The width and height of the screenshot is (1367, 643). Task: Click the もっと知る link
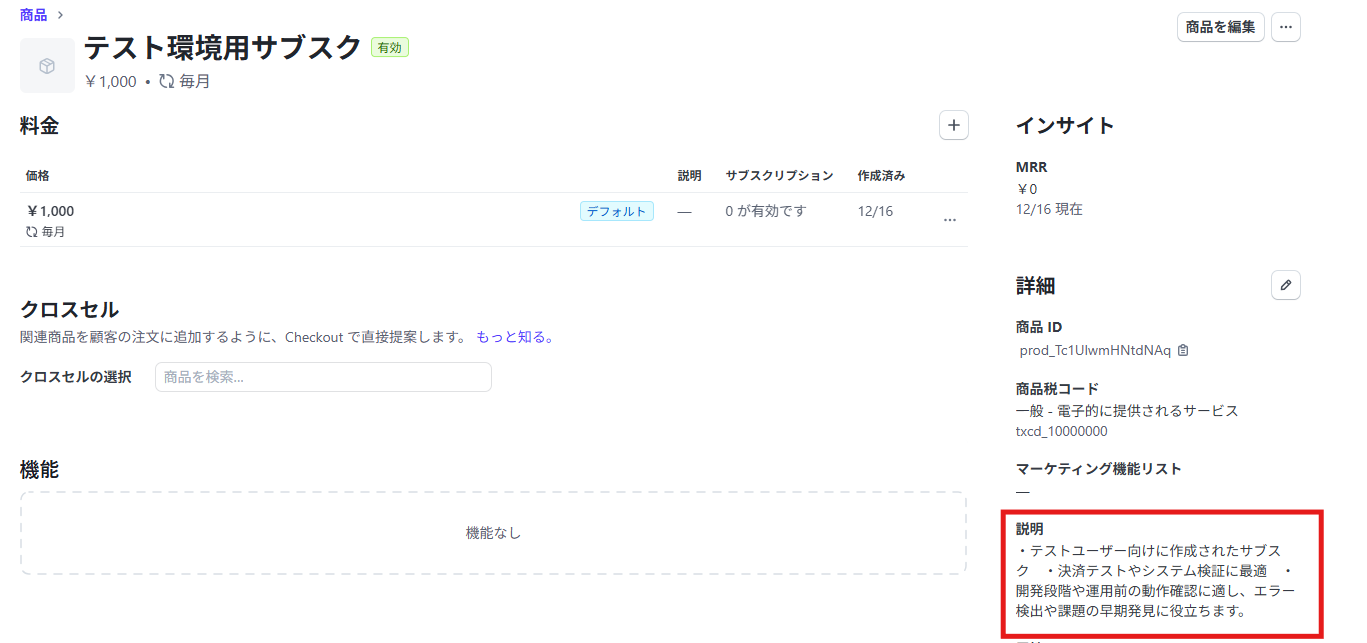point(514,337)
